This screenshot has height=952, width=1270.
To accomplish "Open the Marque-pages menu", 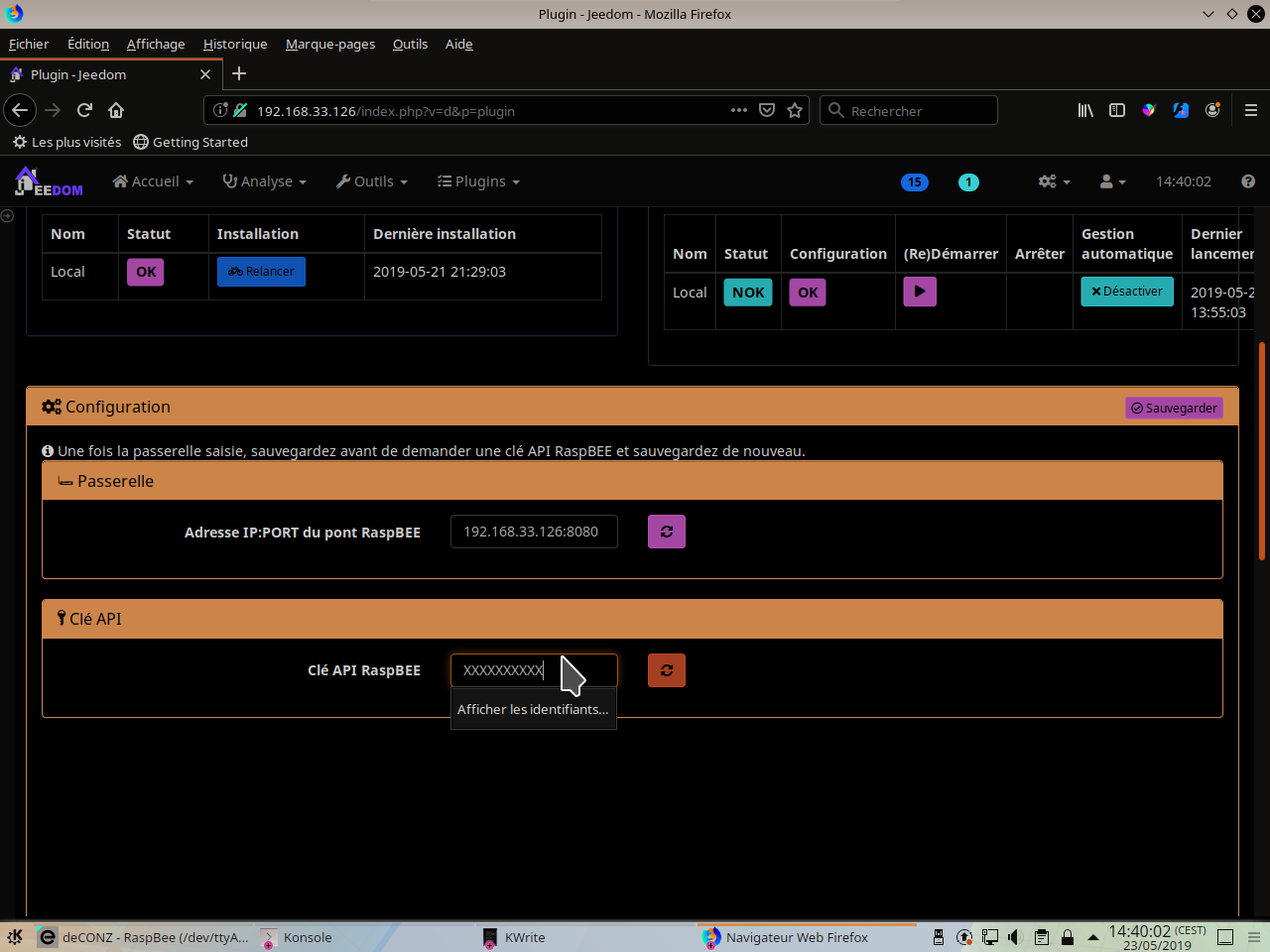I will (330, 44).
